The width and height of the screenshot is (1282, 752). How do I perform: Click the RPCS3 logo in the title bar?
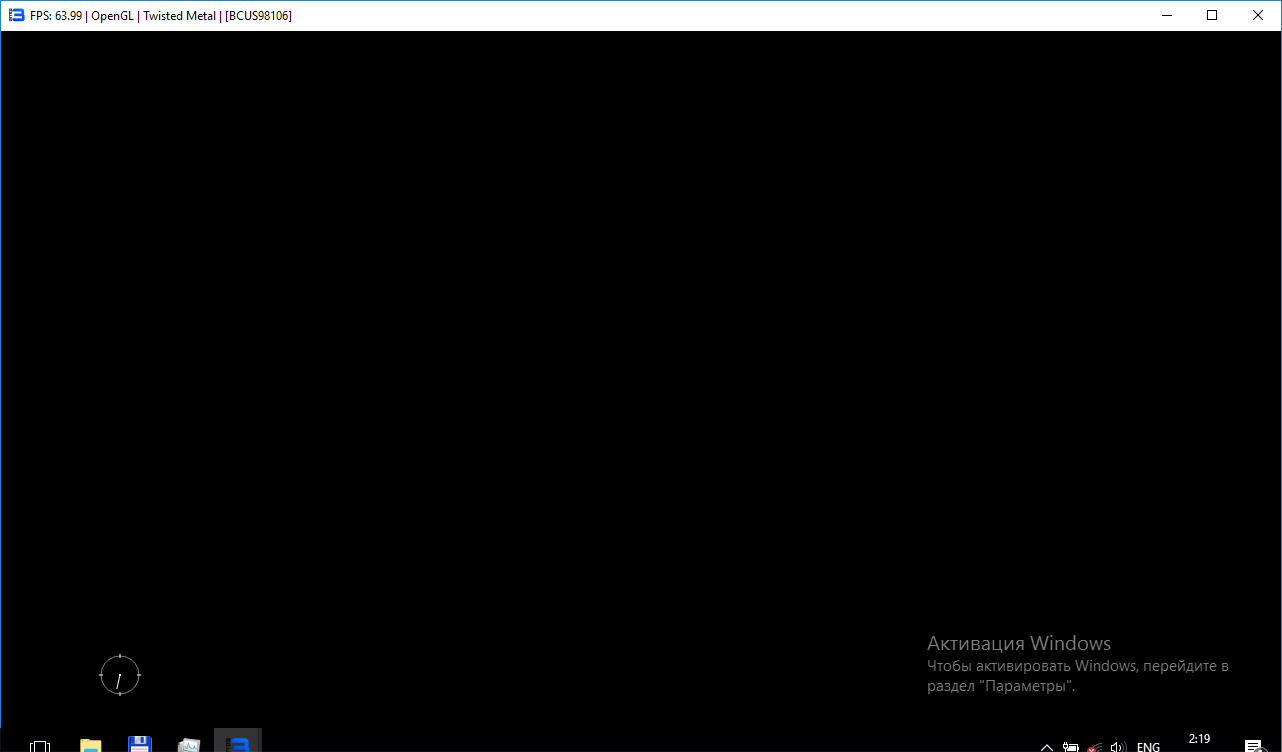[16, 15]
